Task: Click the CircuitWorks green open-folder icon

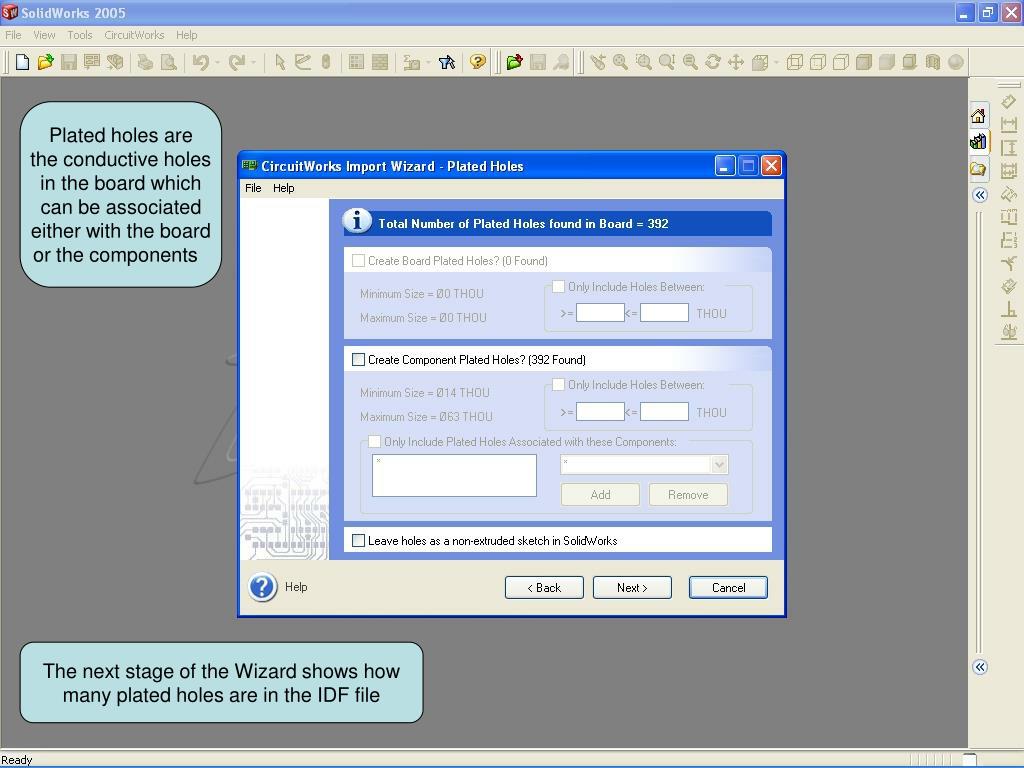Action: click(515, 62)
